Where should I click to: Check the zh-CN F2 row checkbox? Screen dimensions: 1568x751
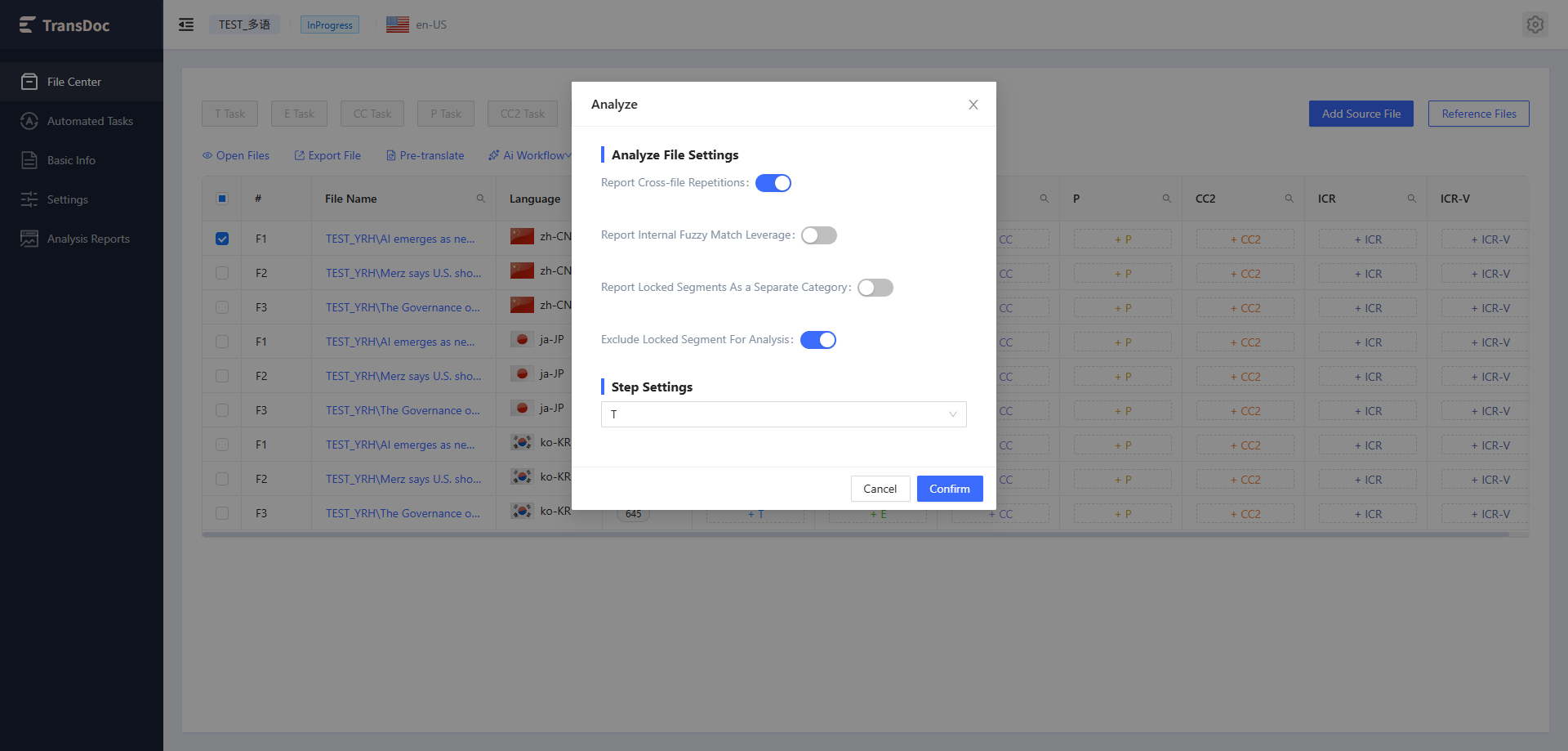222,273
